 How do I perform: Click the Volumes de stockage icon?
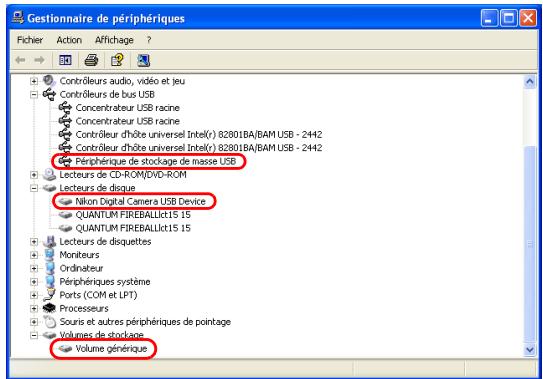click(49, 335)
